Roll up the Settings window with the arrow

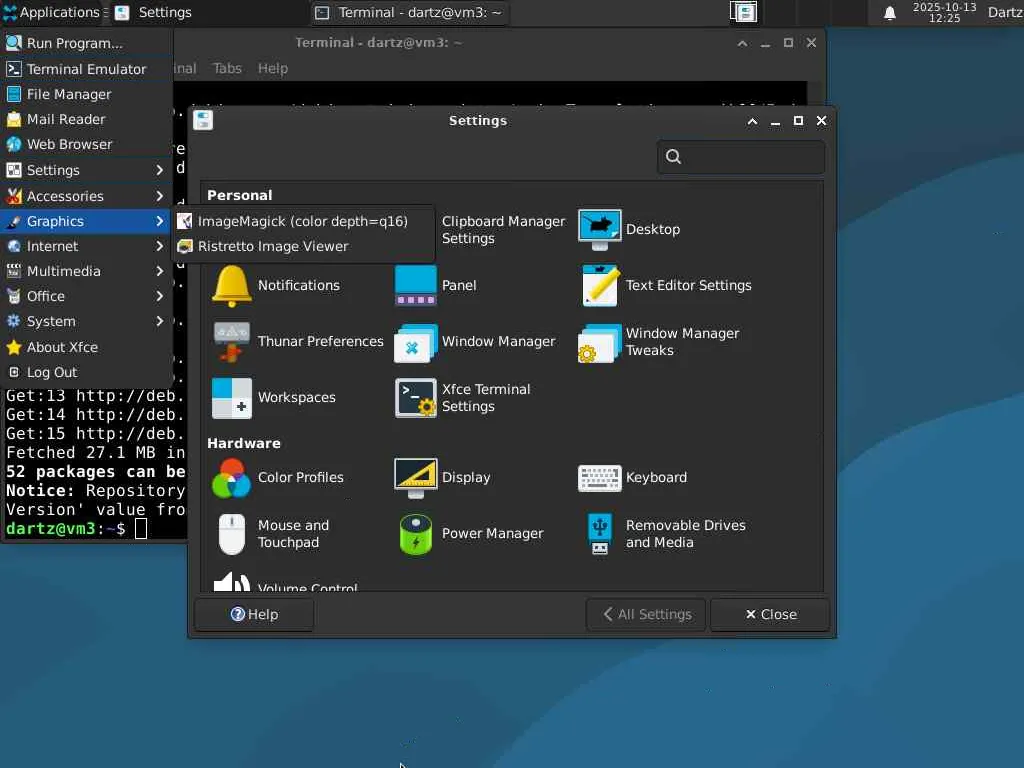pyautogui.click(x=752, y=121)
